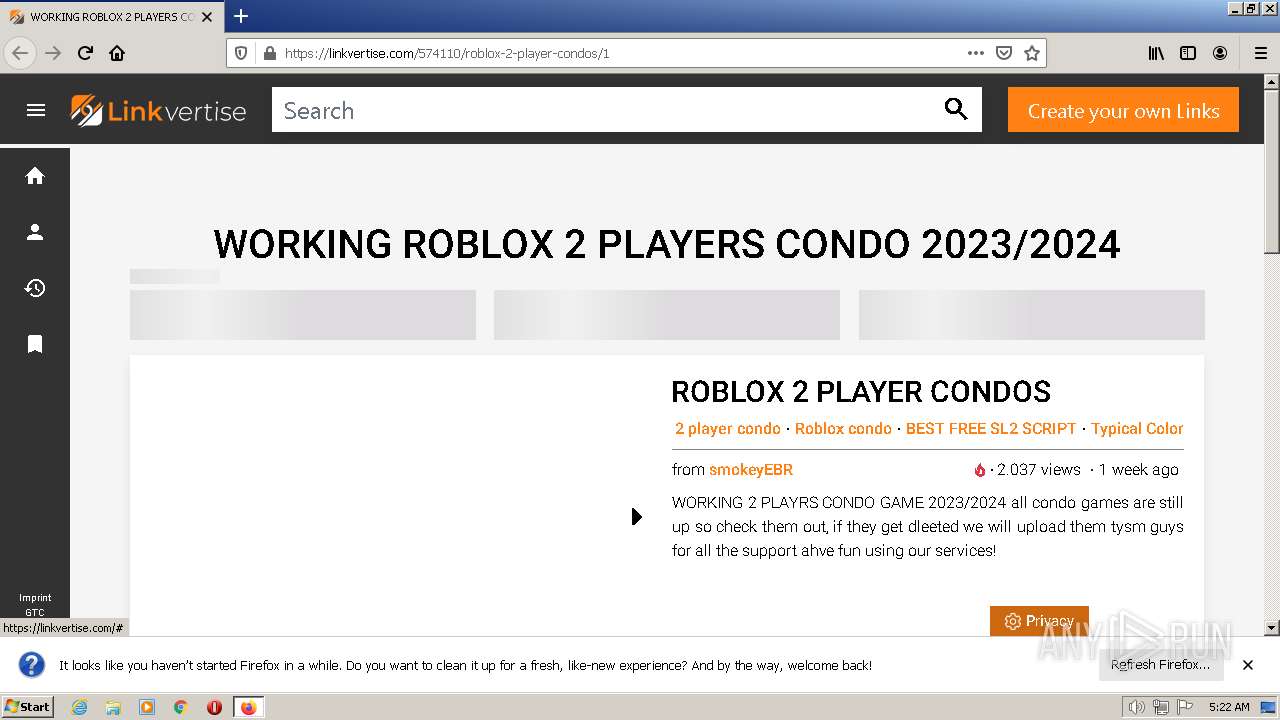The image size is (1280, 720).
Task: Open page actions ellipsis menu
Action: click(976, 53)
